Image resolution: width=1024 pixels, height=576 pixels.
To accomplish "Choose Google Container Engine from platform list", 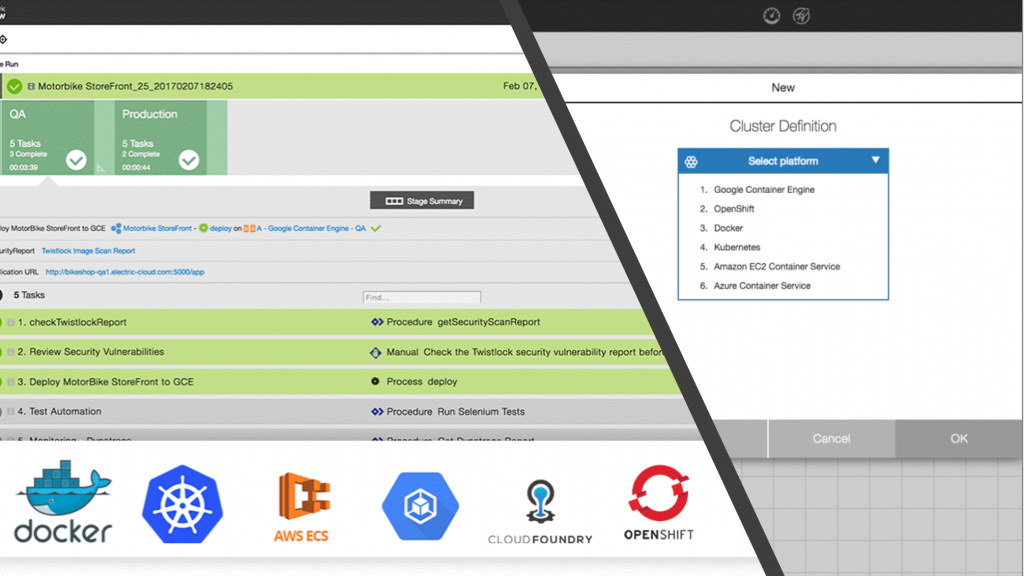I will coord(764,189).
